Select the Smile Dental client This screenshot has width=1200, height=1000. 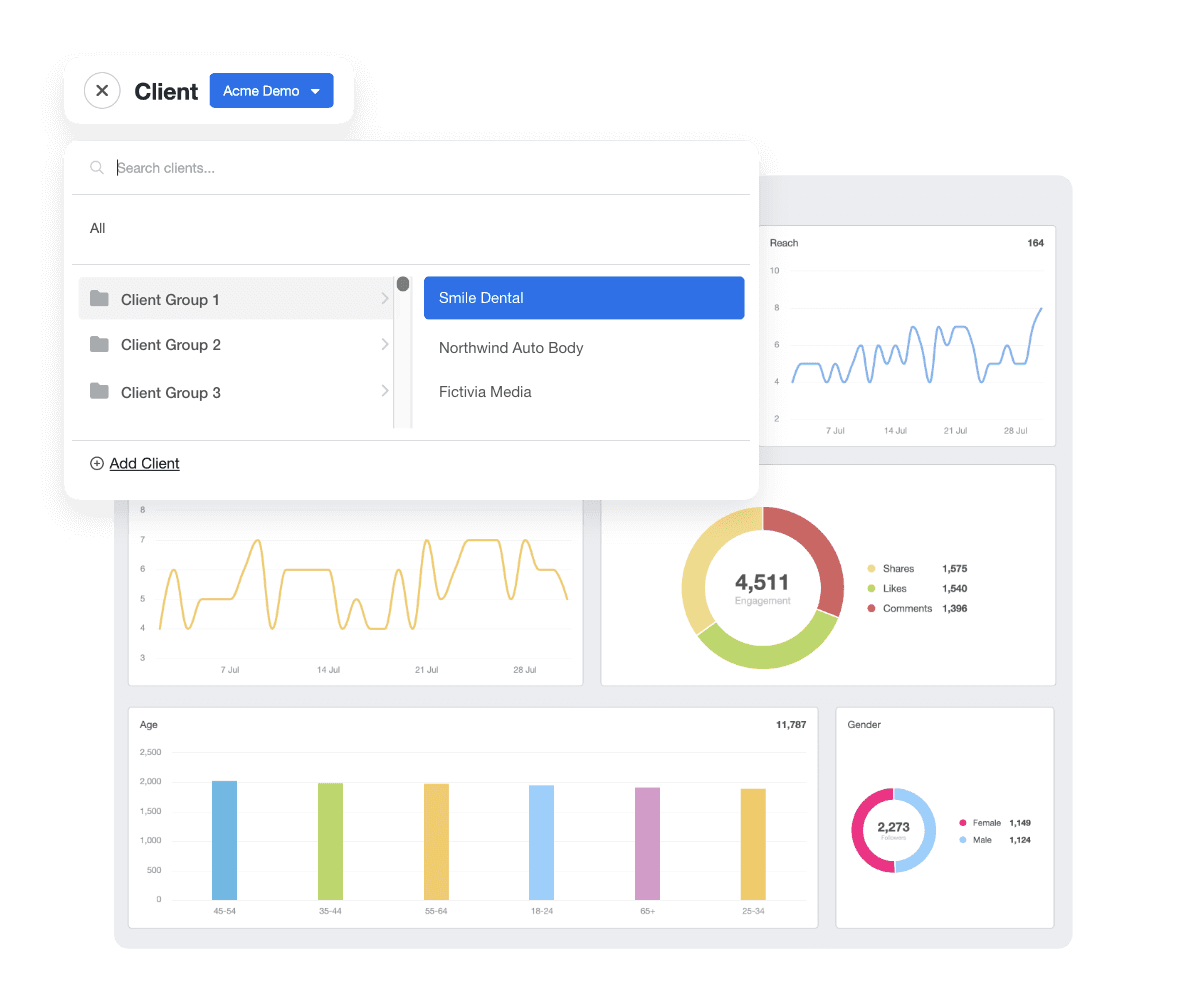[x=584, y=297]
